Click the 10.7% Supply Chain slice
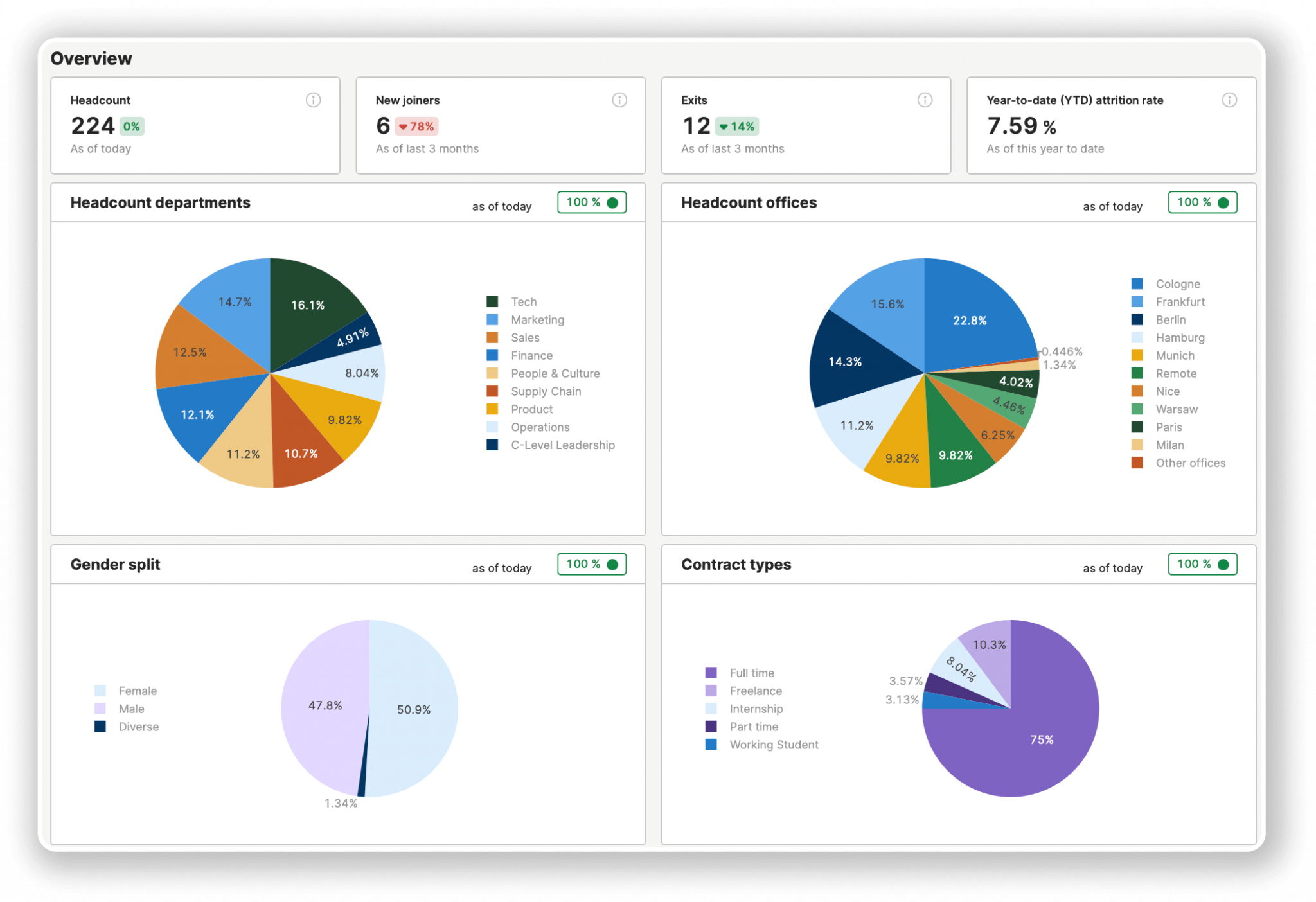Viewport: 1316px width, 902px height. pyautogui.click(x=301, y=454)
